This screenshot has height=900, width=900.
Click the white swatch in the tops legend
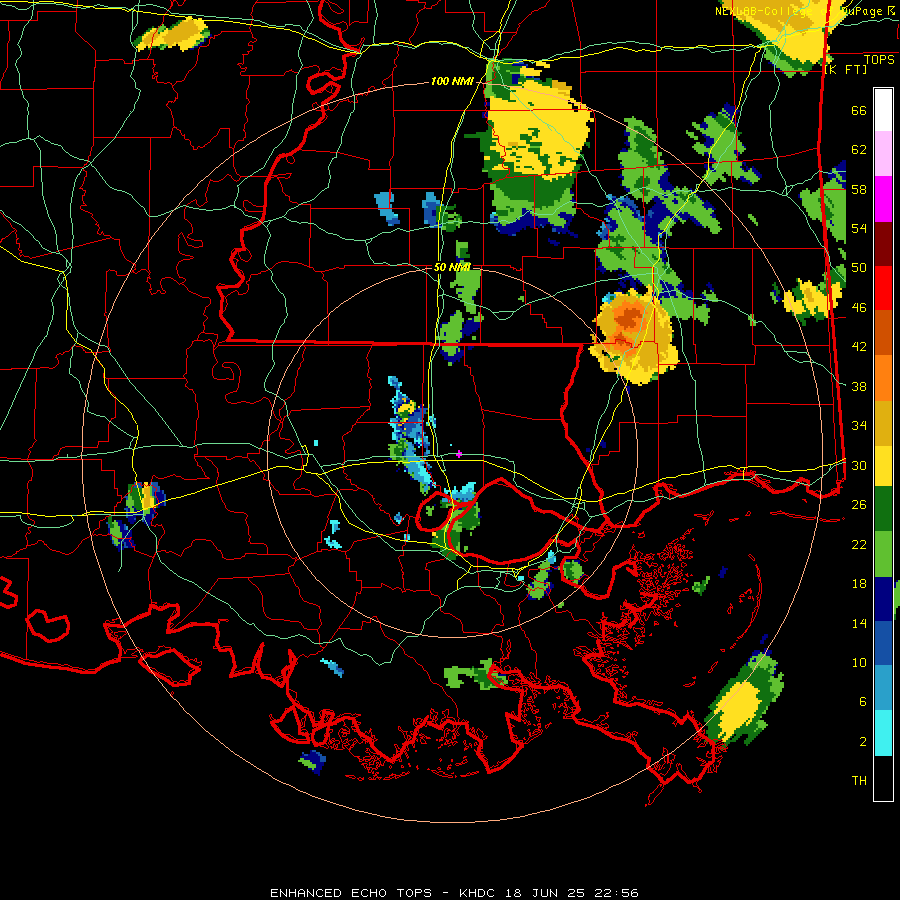click(x=883, y=110)
